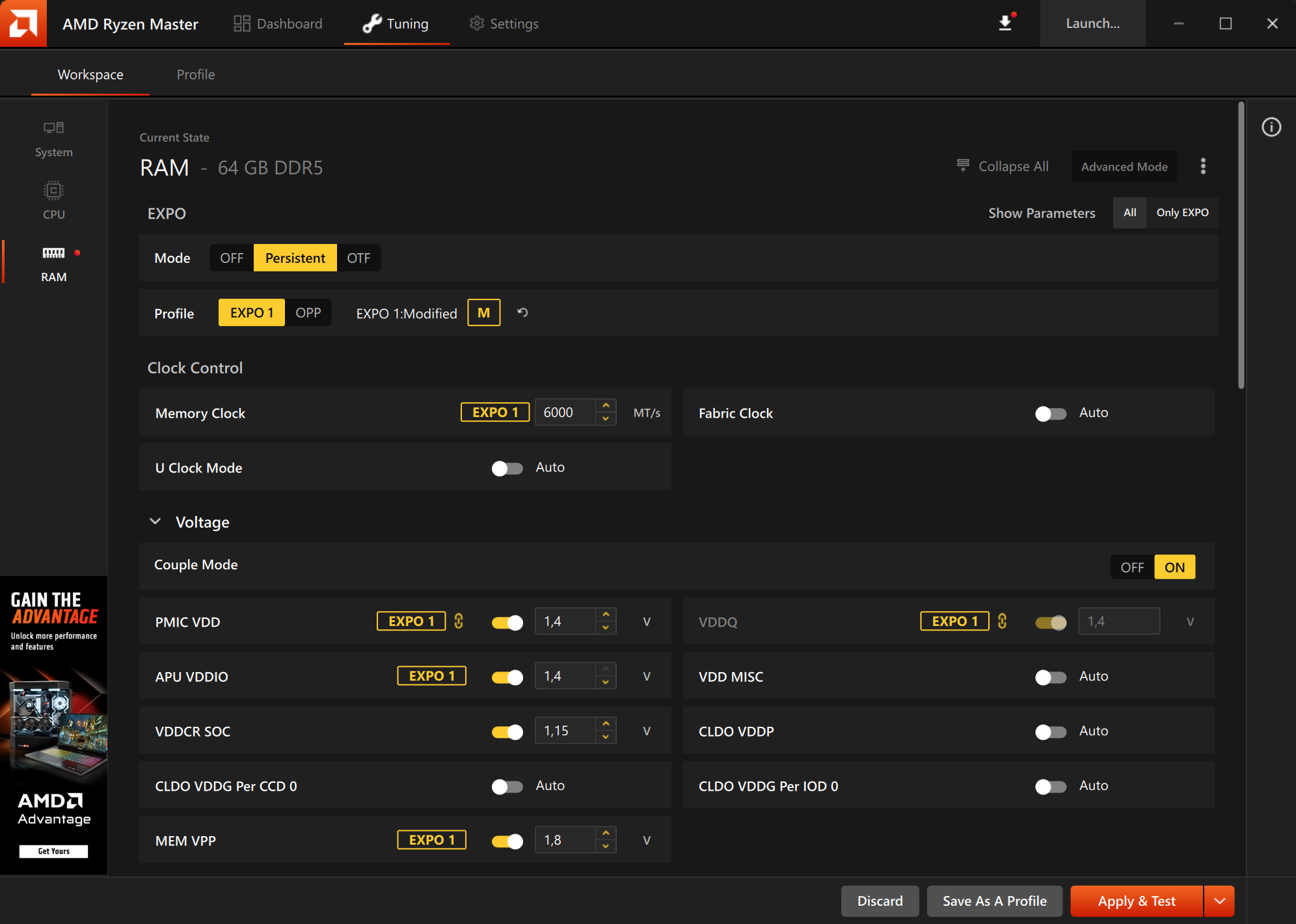
Task: Toggle the Fabric Clock Auto switch
Action: (x=1050, y=413)
